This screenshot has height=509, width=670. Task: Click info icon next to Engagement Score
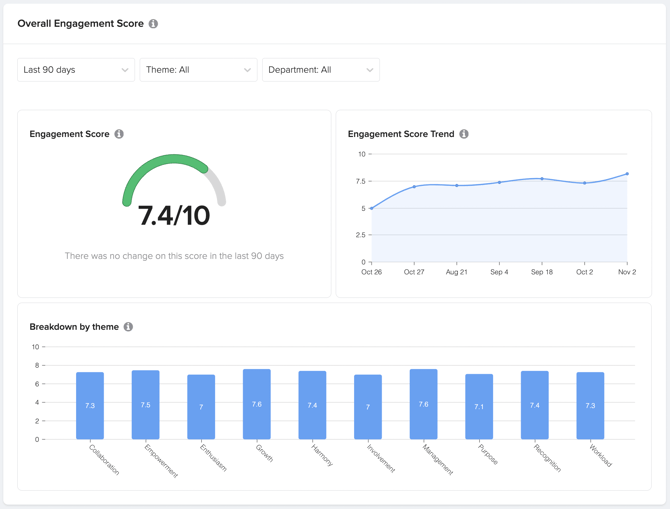tap(119, 134)
